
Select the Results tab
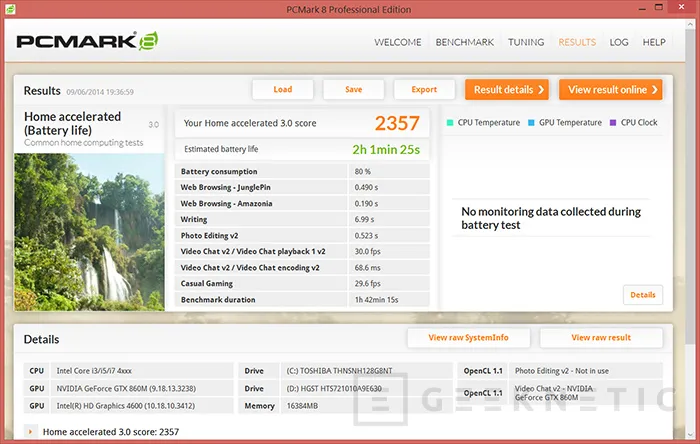[577, 42]
